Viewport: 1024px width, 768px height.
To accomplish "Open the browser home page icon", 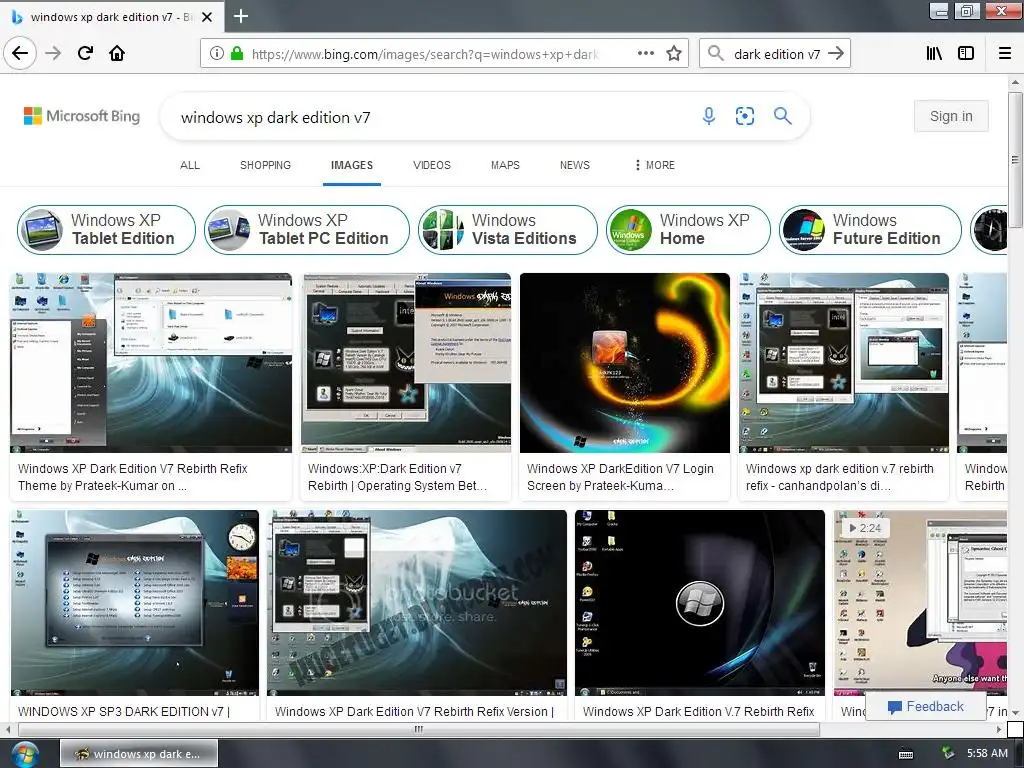I will 117,53.
